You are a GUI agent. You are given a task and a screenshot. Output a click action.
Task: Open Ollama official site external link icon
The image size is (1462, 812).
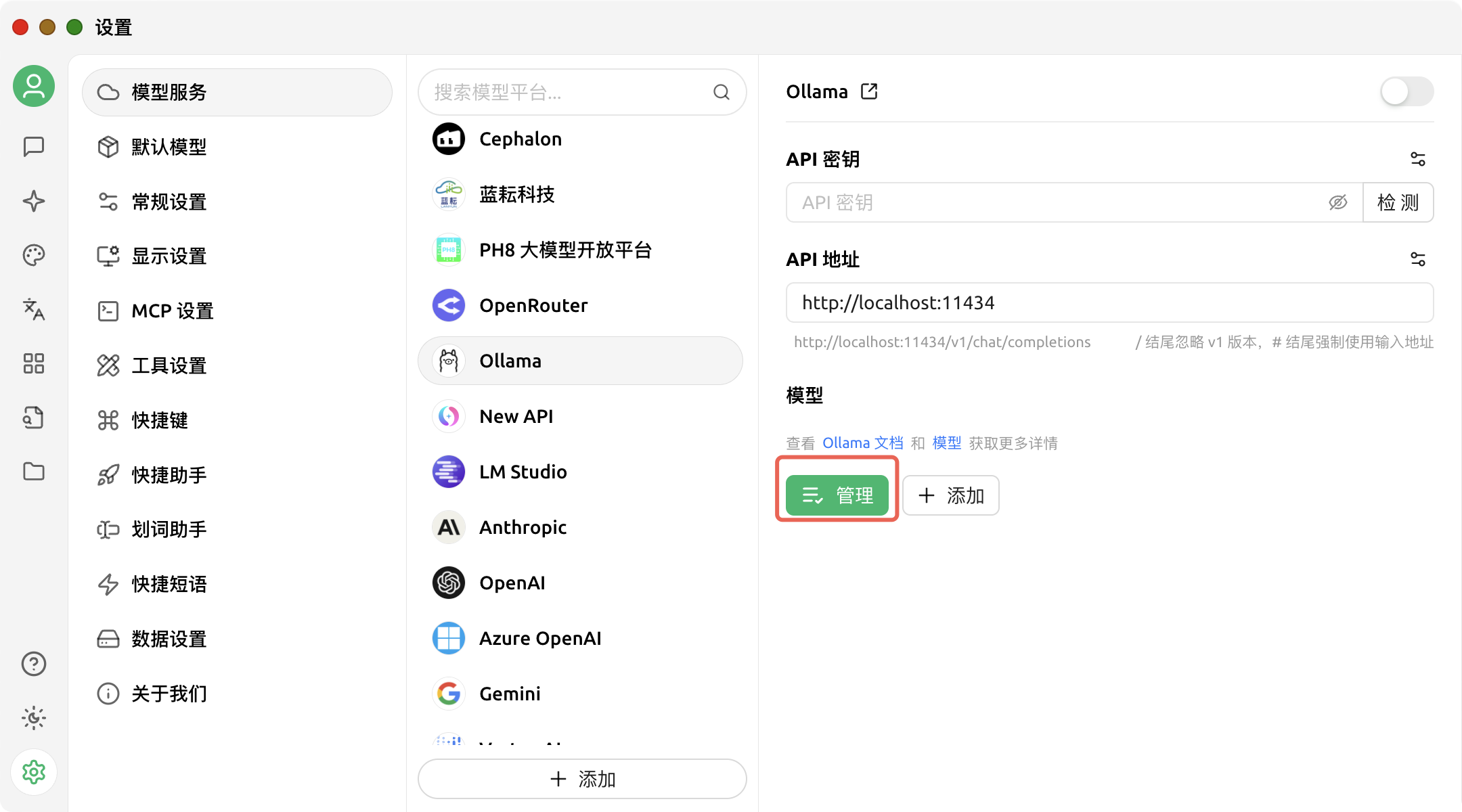(869, 91)
